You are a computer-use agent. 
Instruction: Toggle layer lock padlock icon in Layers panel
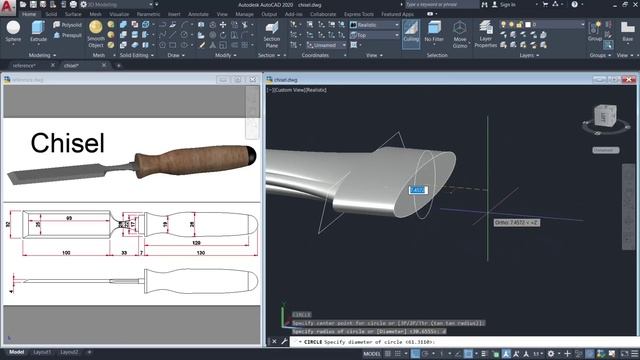(519, 24)
